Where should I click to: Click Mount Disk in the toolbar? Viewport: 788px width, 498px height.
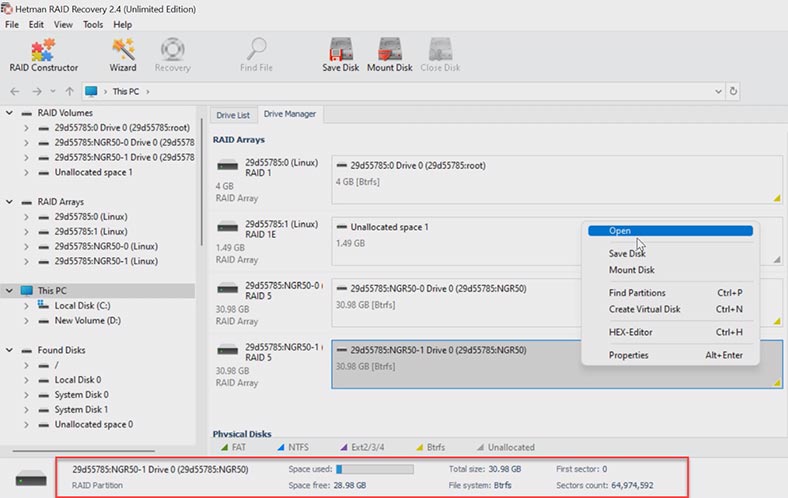tap(389, 55)
